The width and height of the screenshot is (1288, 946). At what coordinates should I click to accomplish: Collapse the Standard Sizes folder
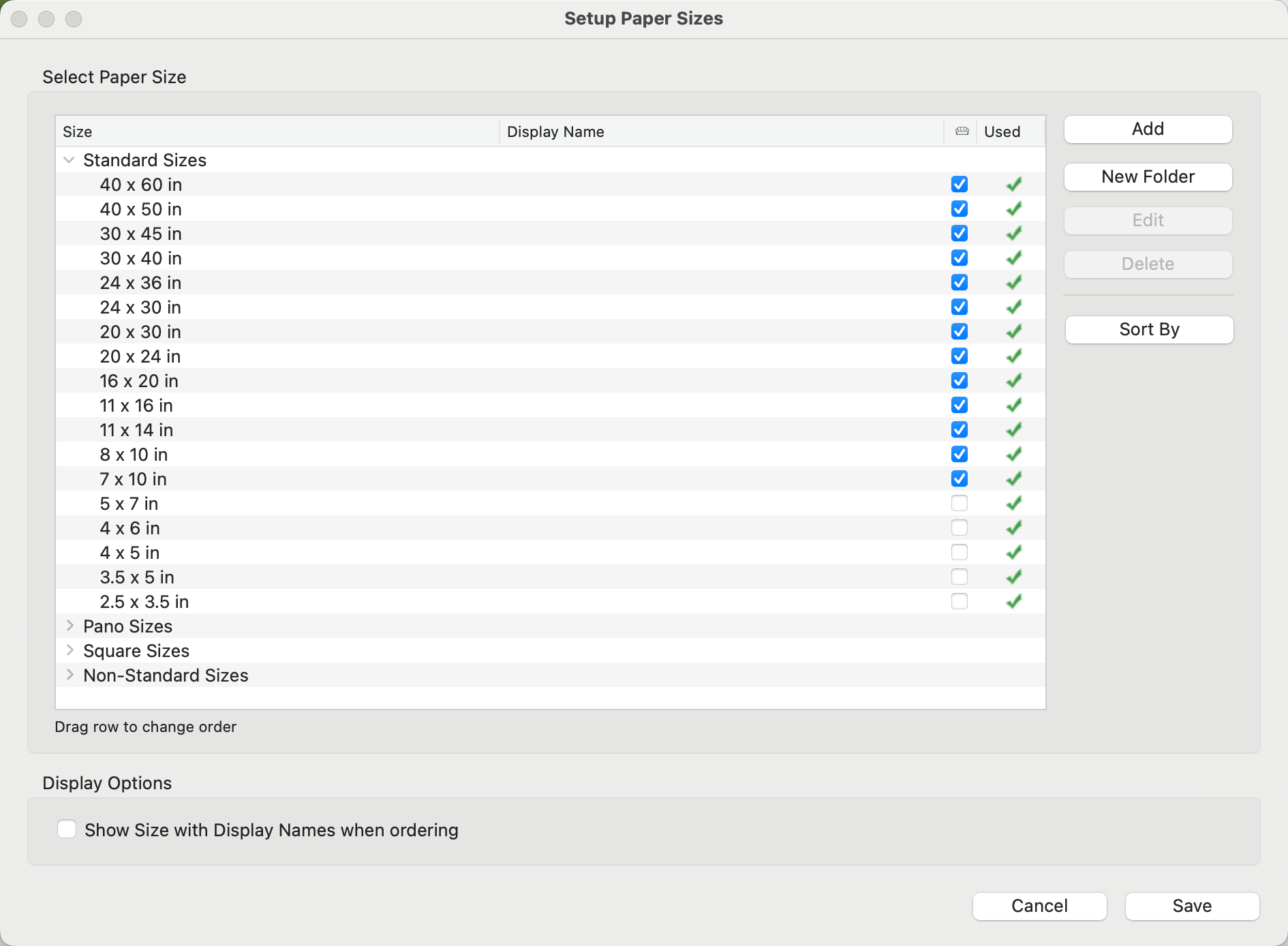click(69, 160)
